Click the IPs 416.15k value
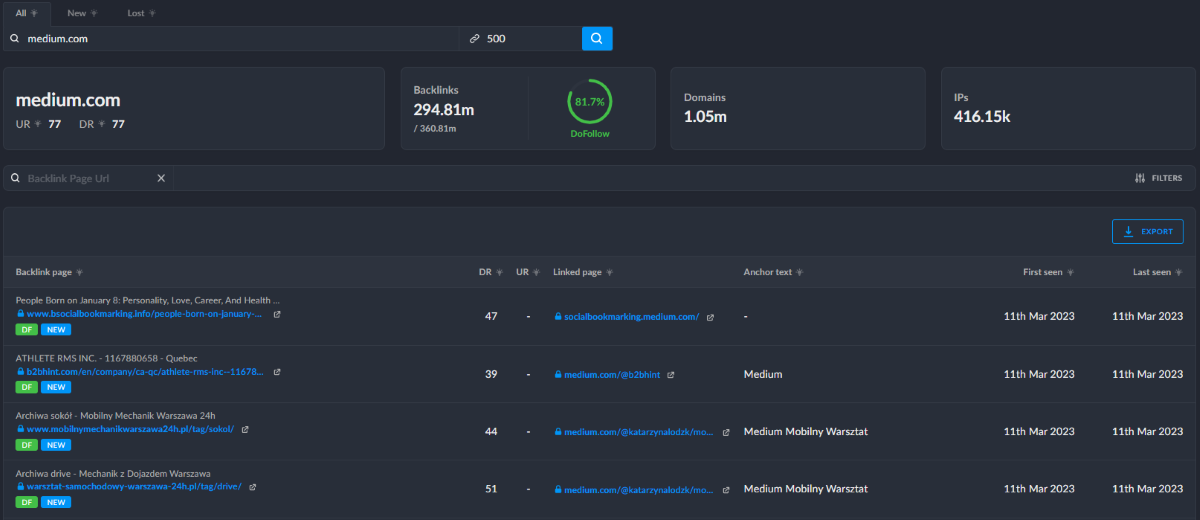Image resolution: width=1200 pixels, height=520 pixels. (982, 117)
